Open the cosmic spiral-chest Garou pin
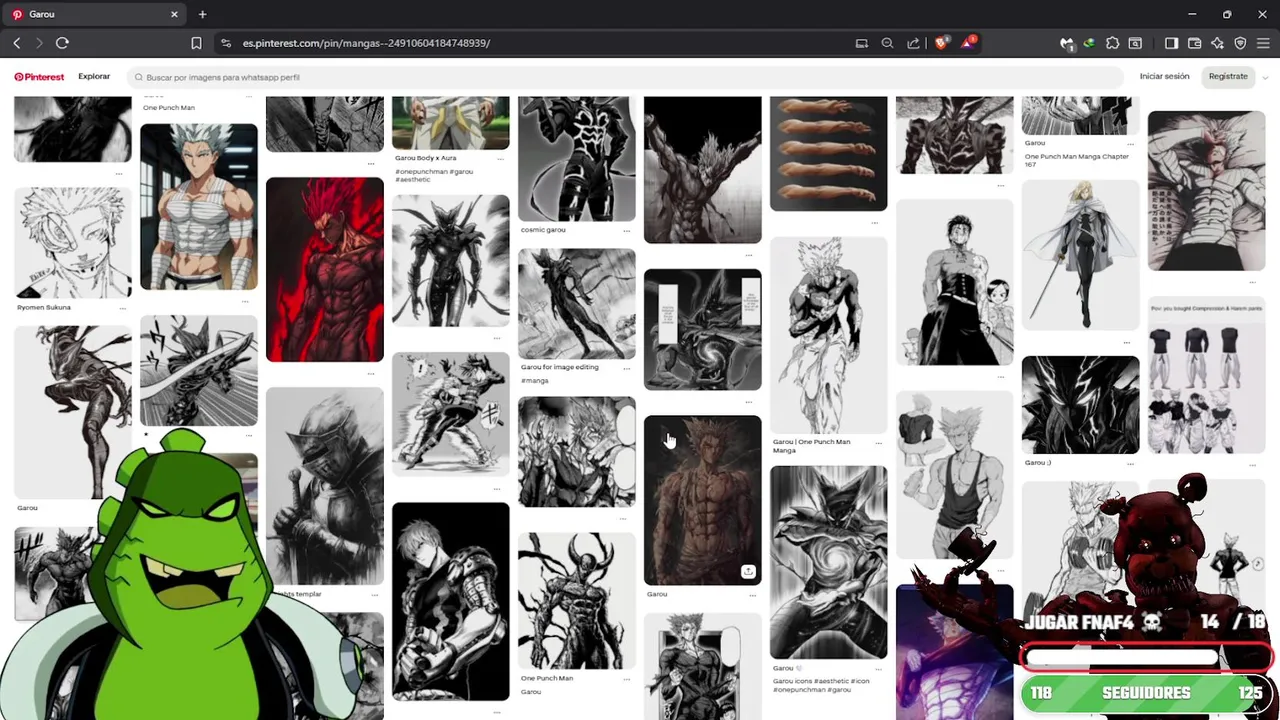The height and width of the screenshot is (720, 1280). (x=828, y=562)
